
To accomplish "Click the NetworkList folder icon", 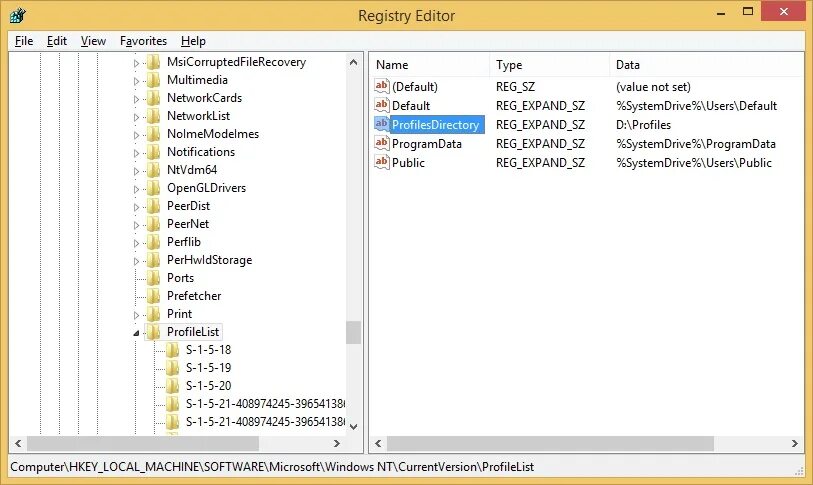I will coord(153,116).
